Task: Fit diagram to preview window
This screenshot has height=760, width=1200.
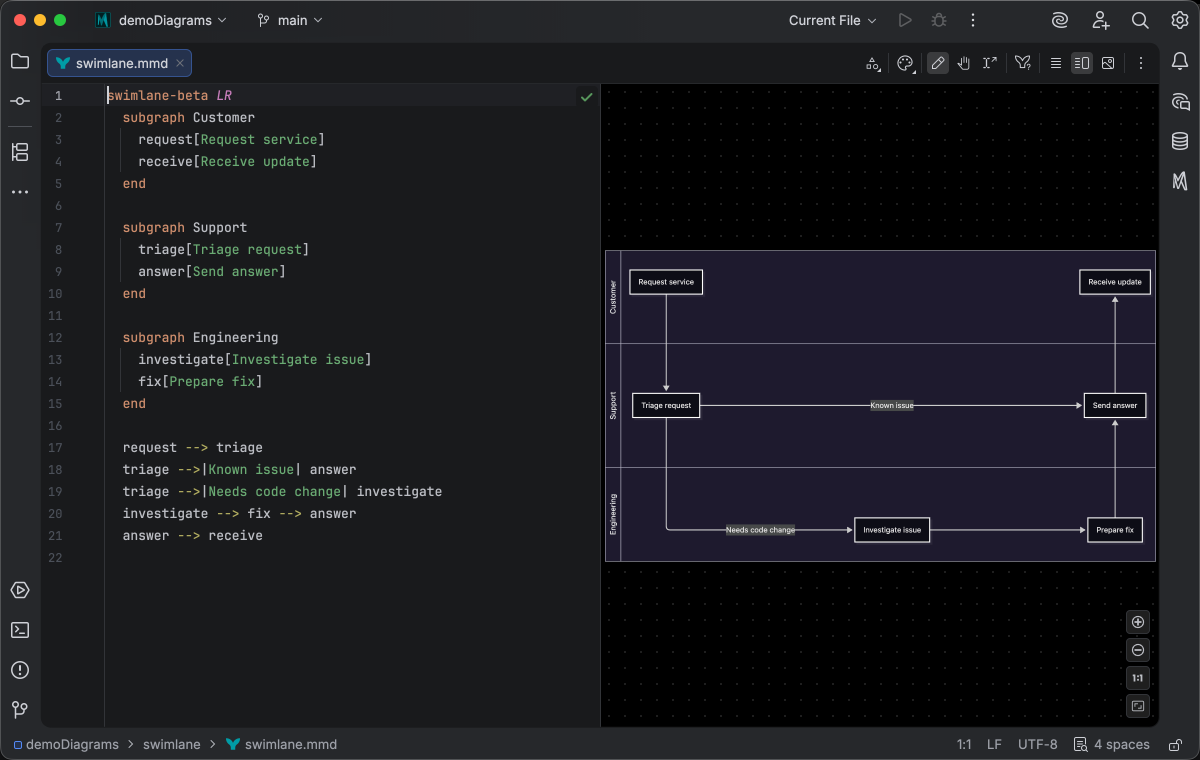Action: 1138,706
